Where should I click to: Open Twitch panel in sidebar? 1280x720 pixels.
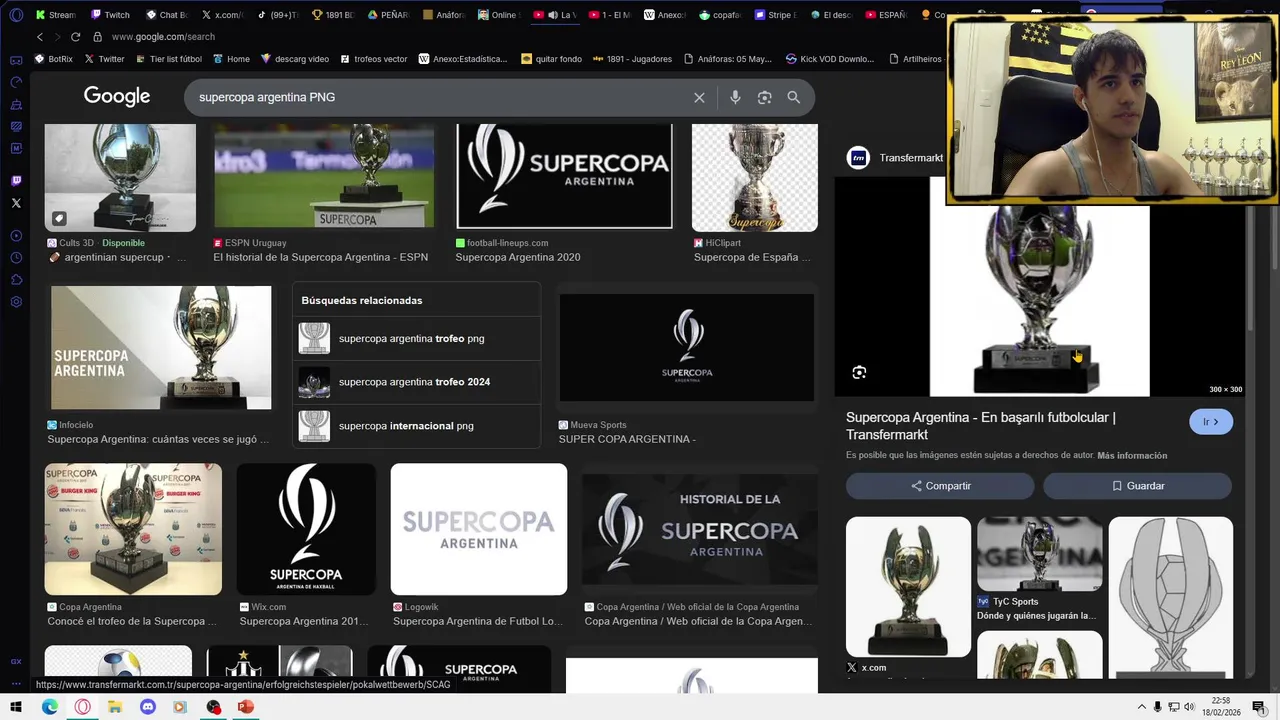point(16,181)
